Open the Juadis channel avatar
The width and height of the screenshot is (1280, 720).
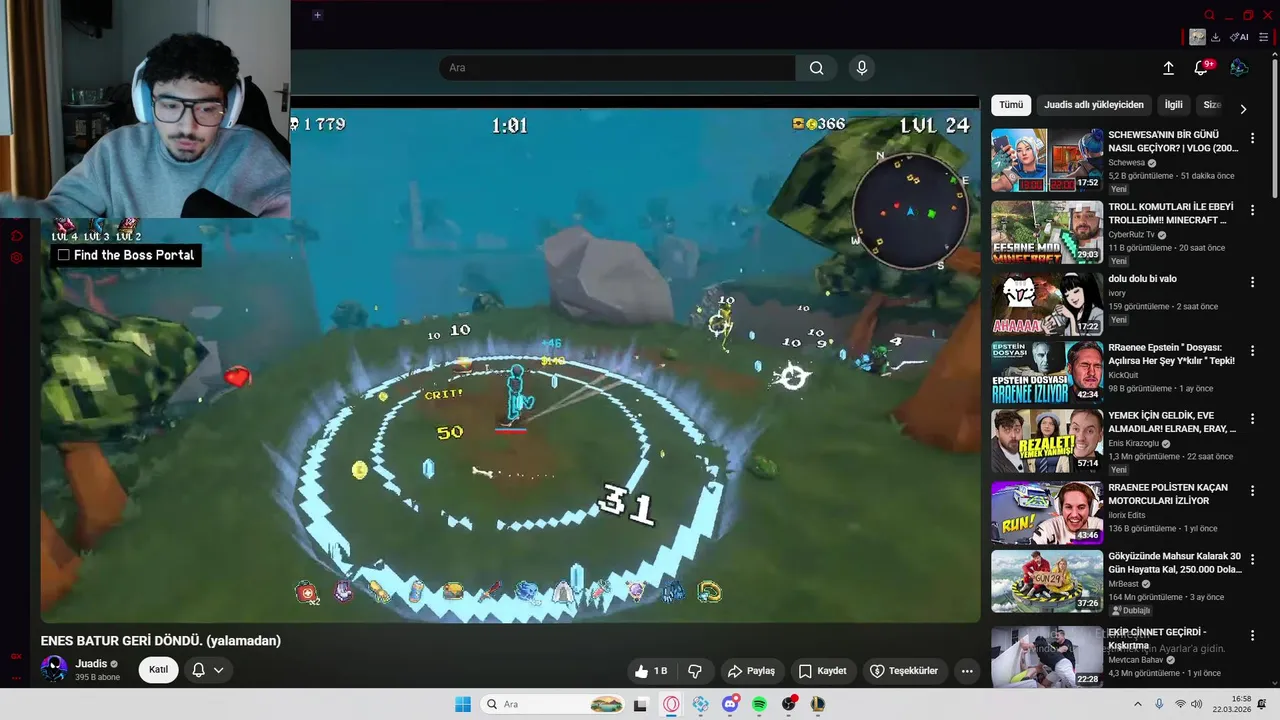[54, 669]
